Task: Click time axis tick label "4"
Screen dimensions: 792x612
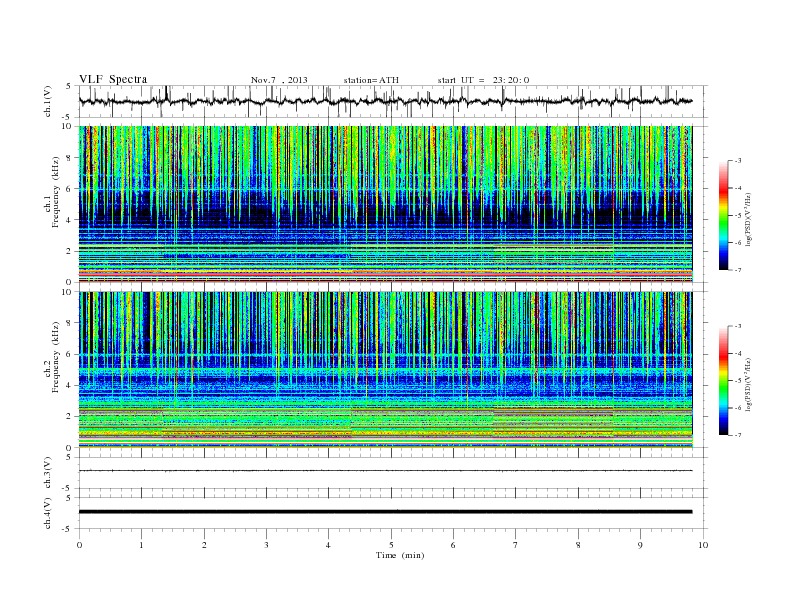Action: [x=328, y=545]
